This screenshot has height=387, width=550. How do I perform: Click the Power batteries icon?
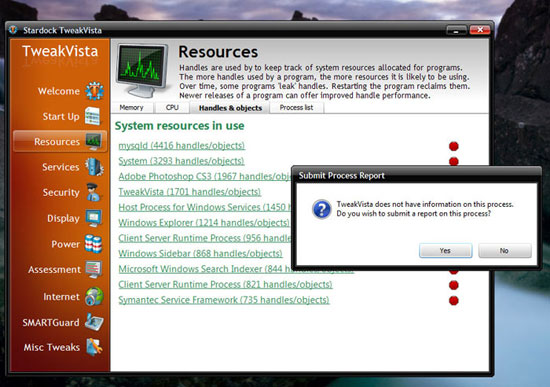tap(94, 244)
